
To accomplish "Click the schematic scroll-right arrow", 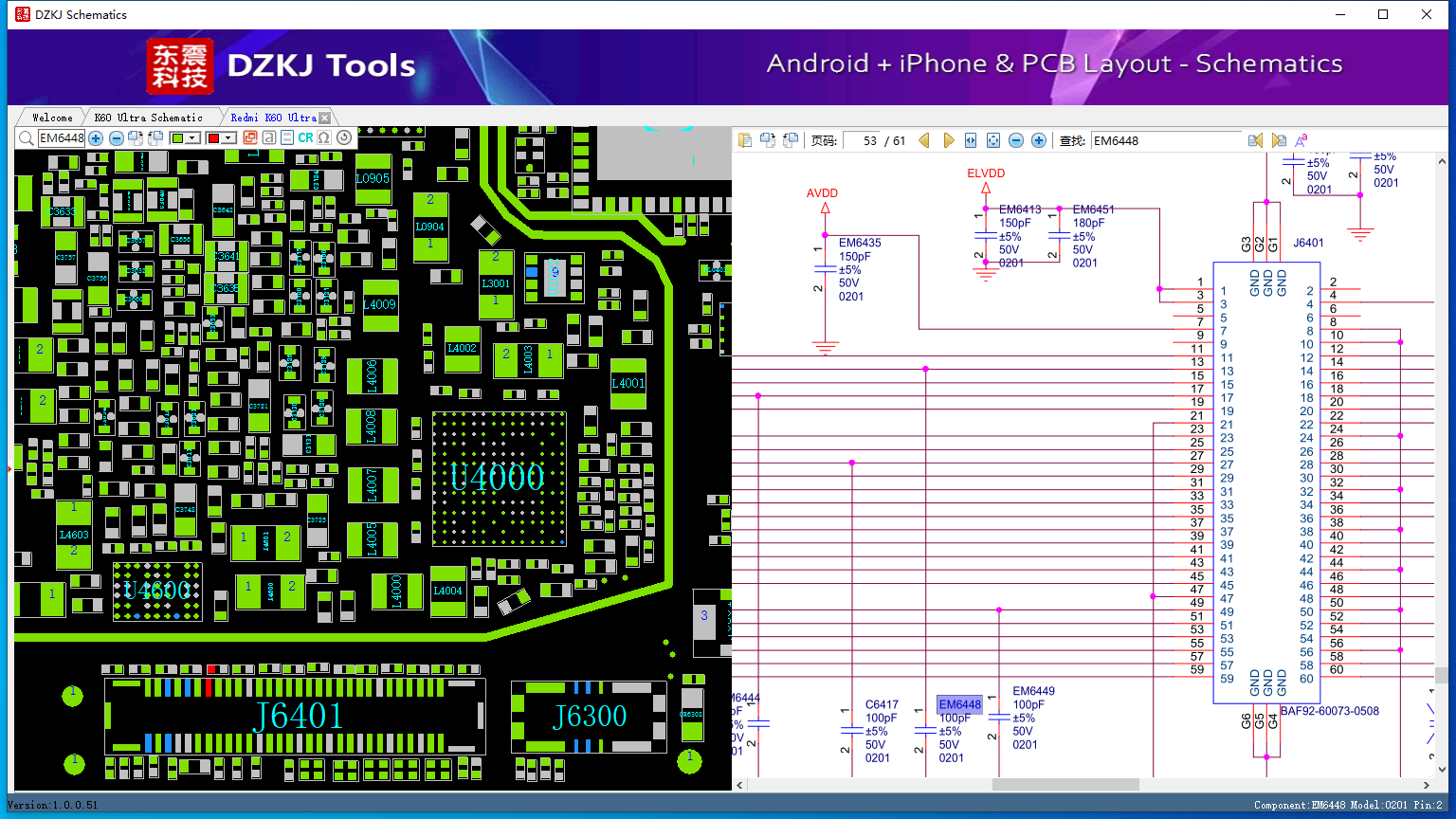I will 1427,785.
